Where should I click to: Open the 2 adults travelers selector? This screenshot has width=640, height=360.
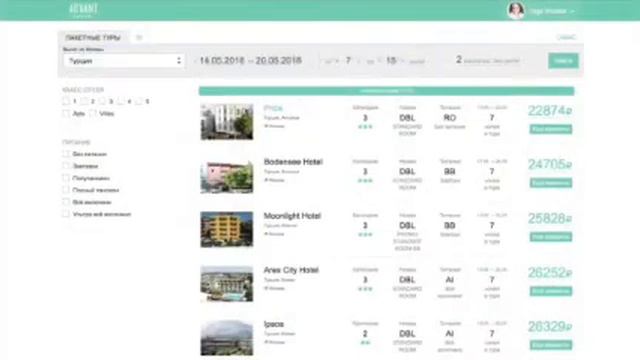pos(488,60)
